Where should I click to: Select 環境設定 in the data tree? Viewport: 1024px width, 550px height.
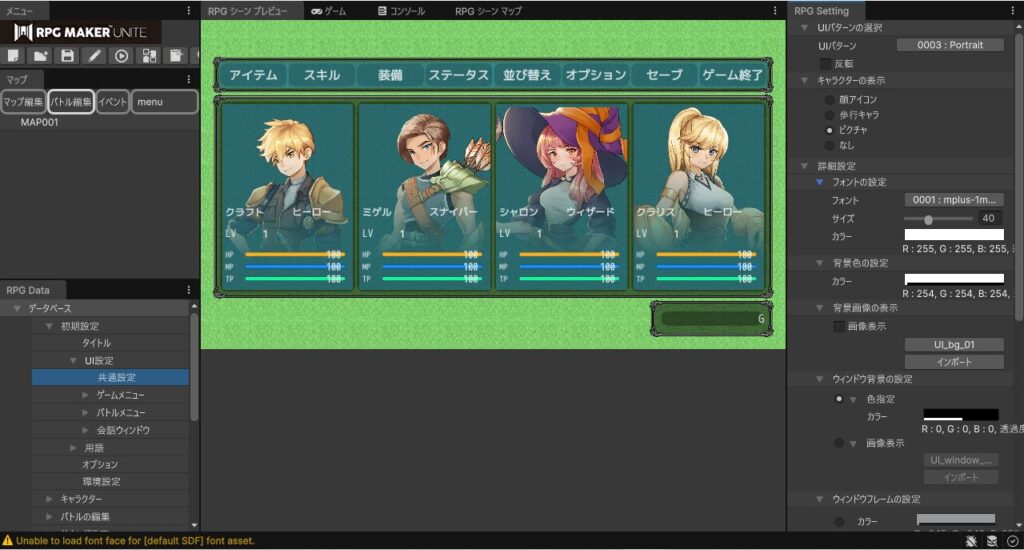[101, 482]
